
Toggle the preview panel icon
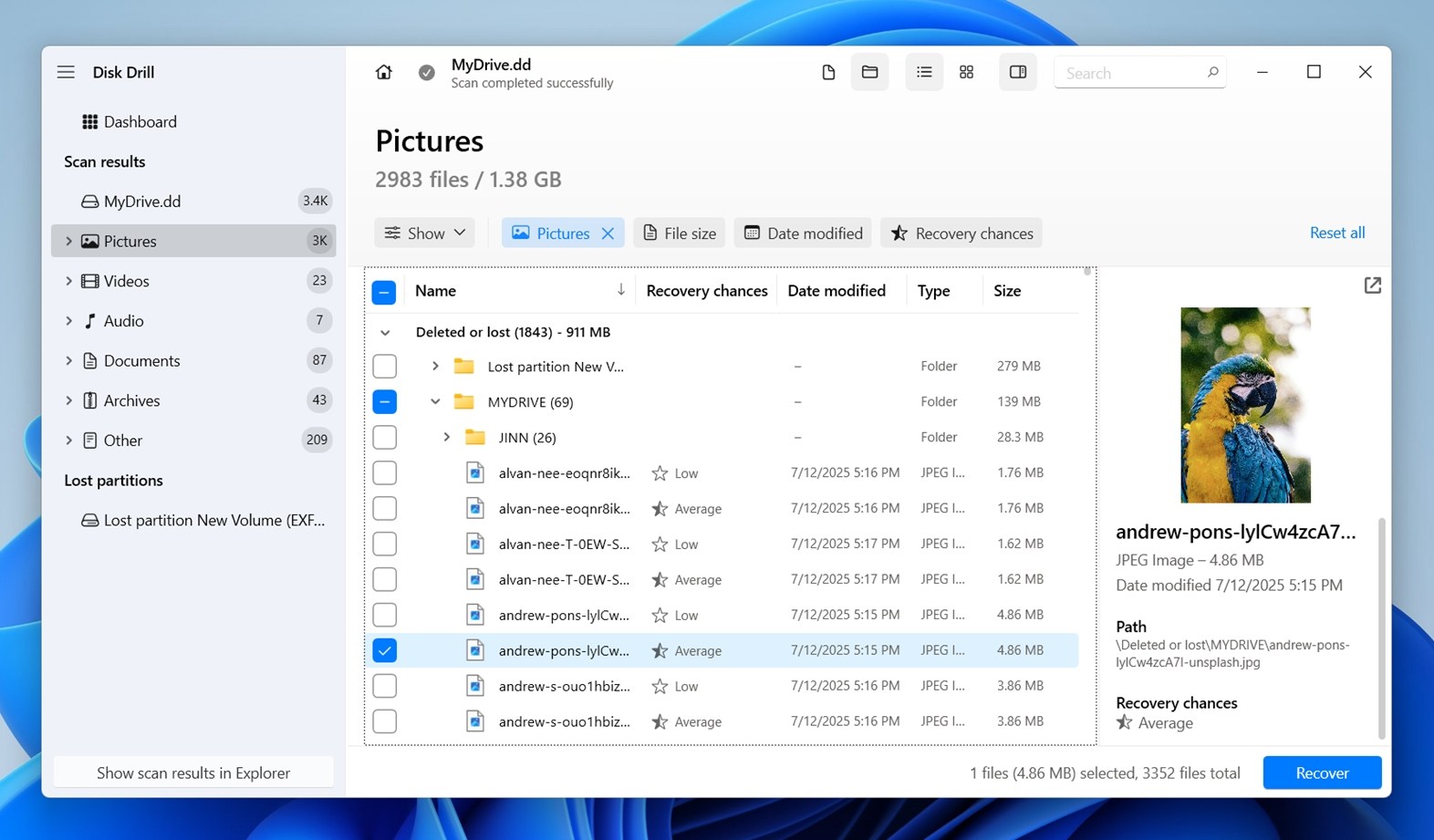point(1017,73)
